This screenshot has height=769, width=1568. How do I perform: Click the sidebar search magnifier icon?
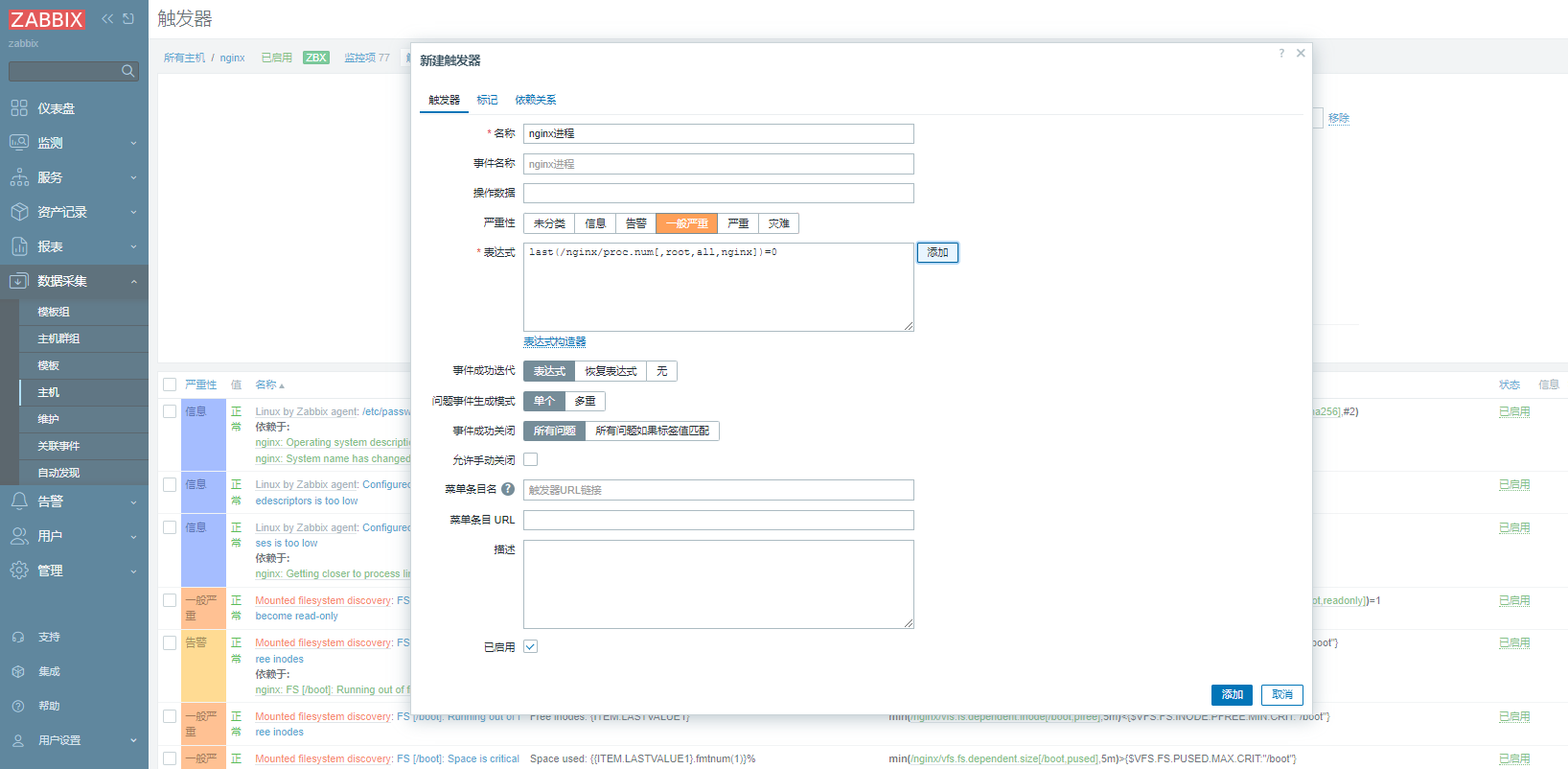[x=127, y=71]
